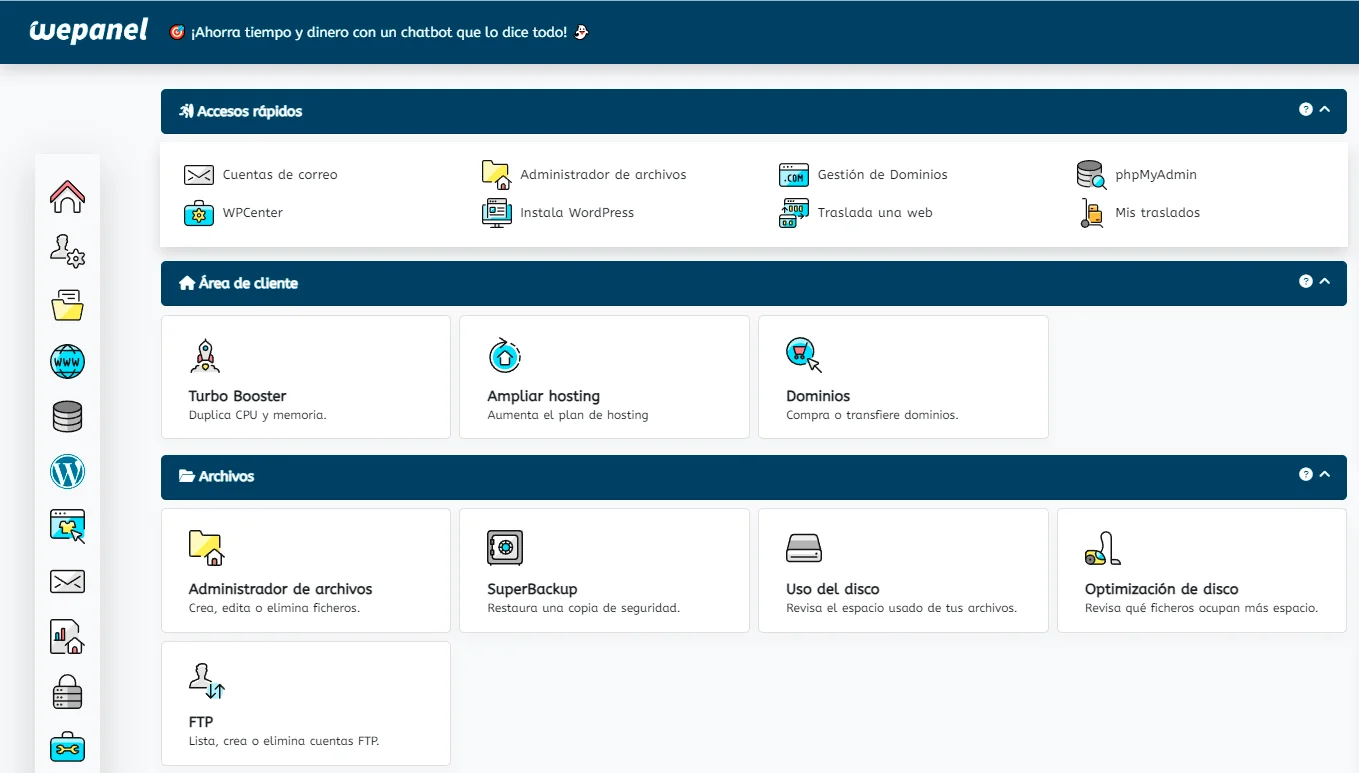
Task: Click the wepanel logo
Action: [89, 31]
